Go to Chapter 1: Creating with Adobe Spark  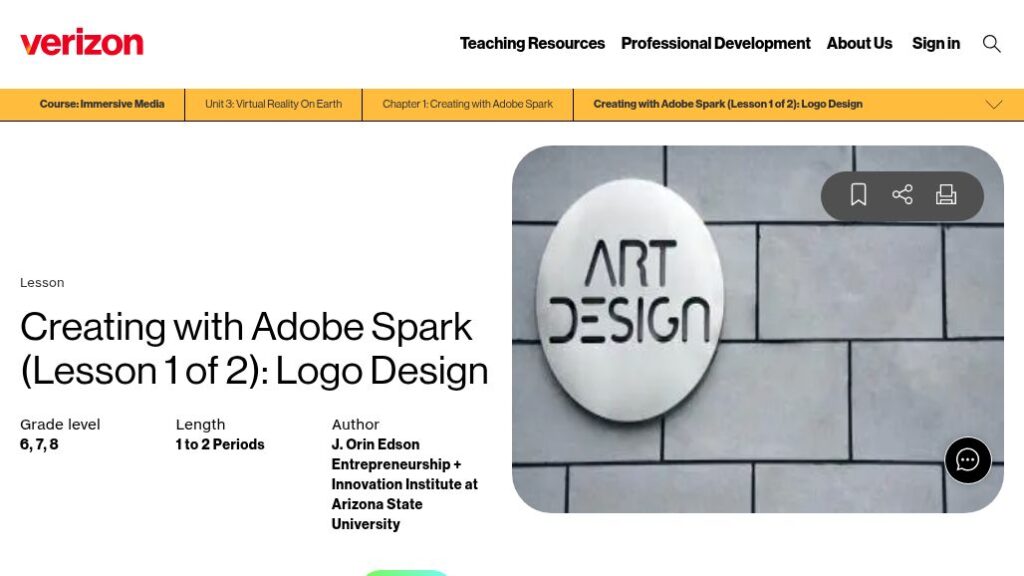(x=468, y=104)
